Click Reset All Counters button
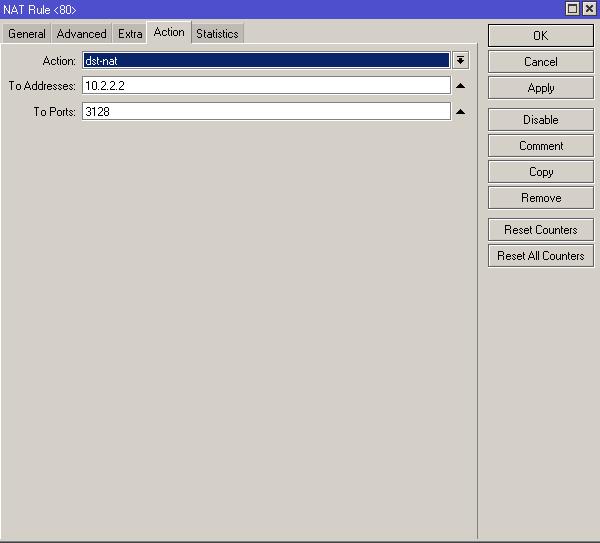Screen dimensions: 600x543 click(541, 256)
